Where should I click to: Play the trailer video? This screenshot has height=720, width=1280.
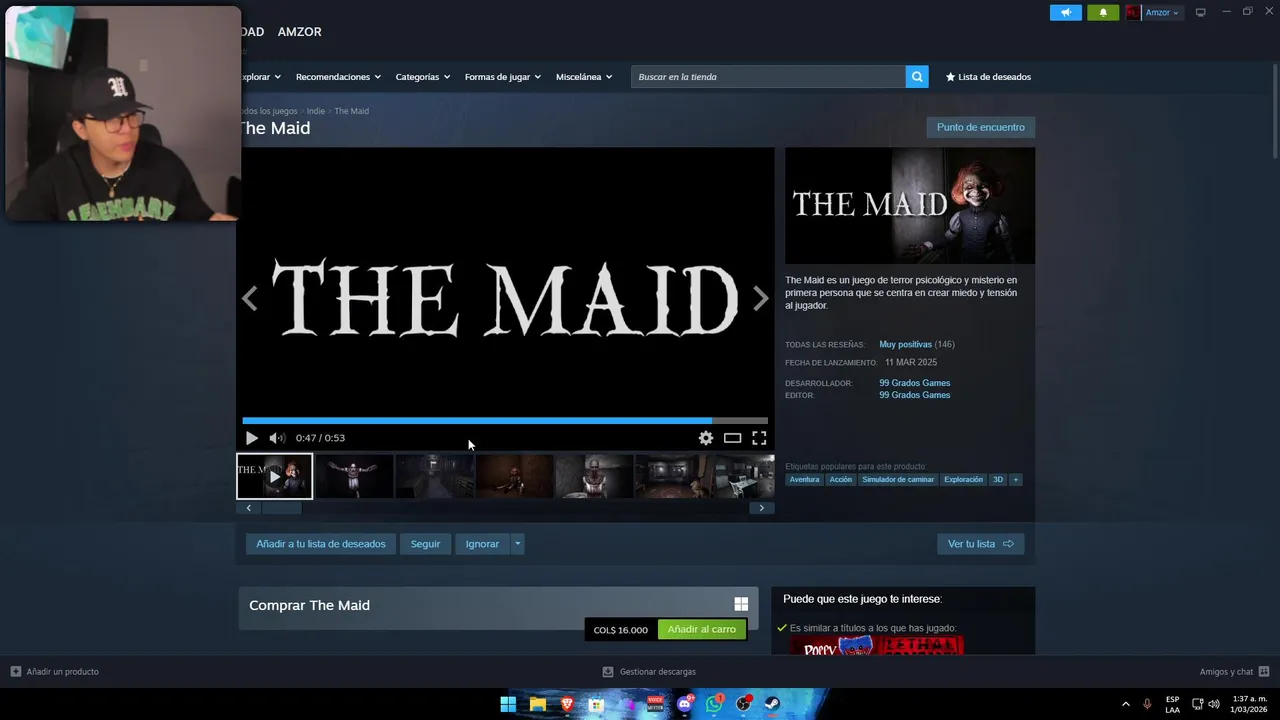pyautogui.click(x=251, y=438)
